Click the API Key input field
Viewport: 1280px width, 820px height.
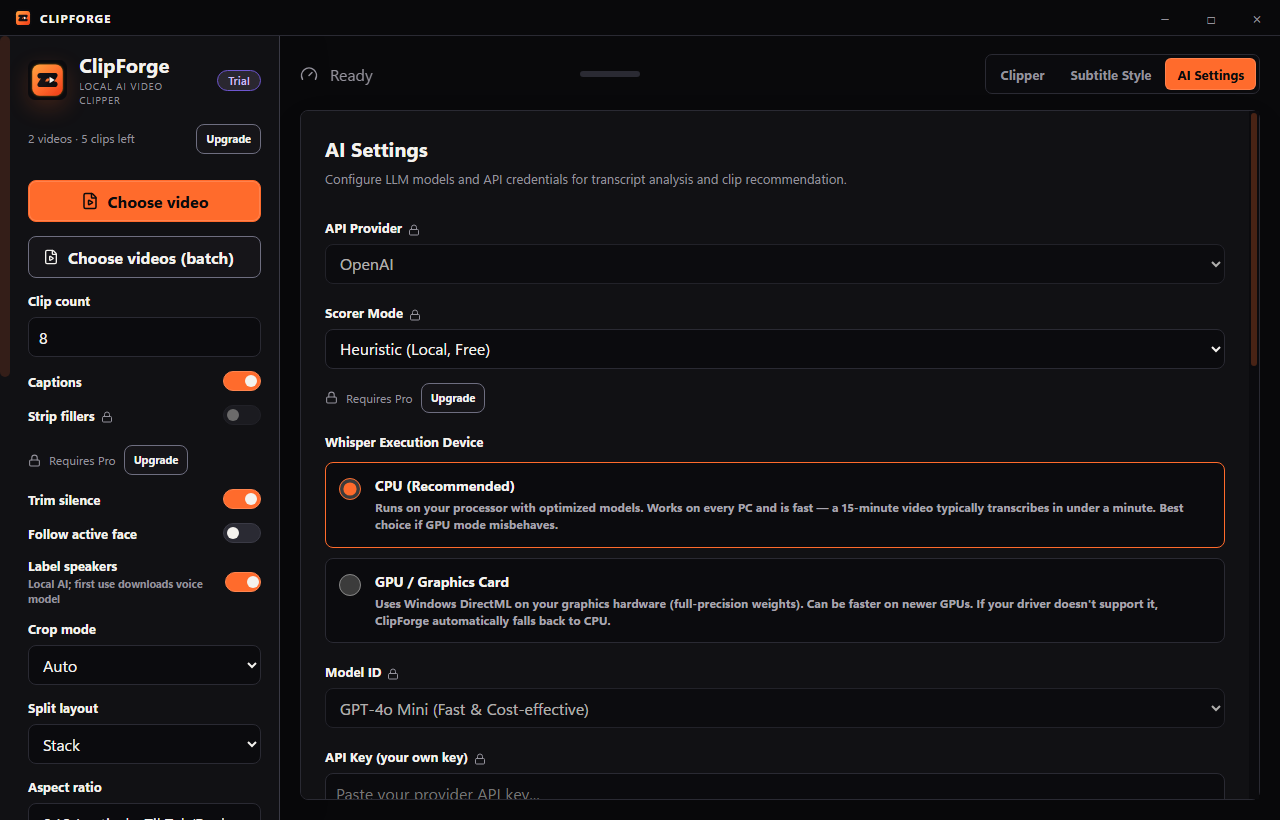775,787
